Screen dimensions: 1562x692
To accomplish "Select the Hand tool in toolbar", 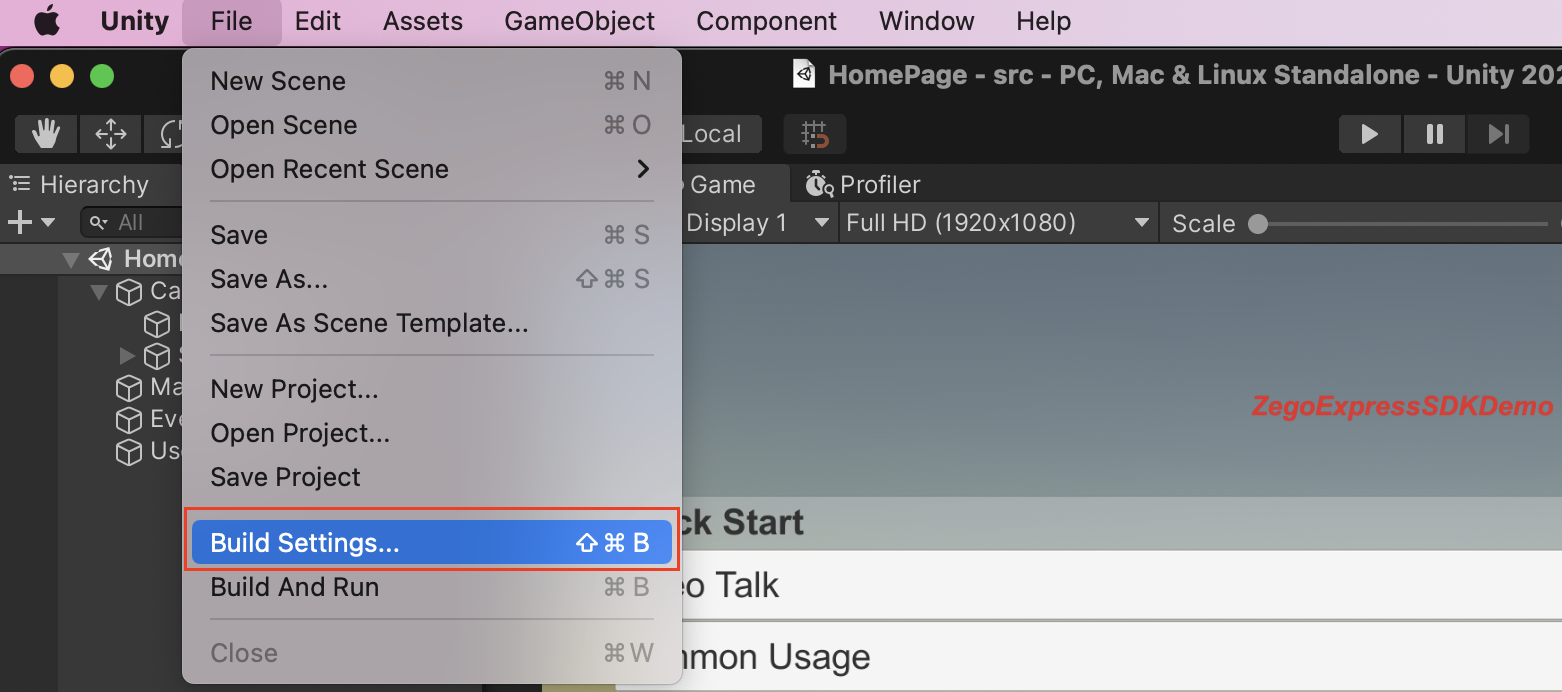I will pos(46,134).
